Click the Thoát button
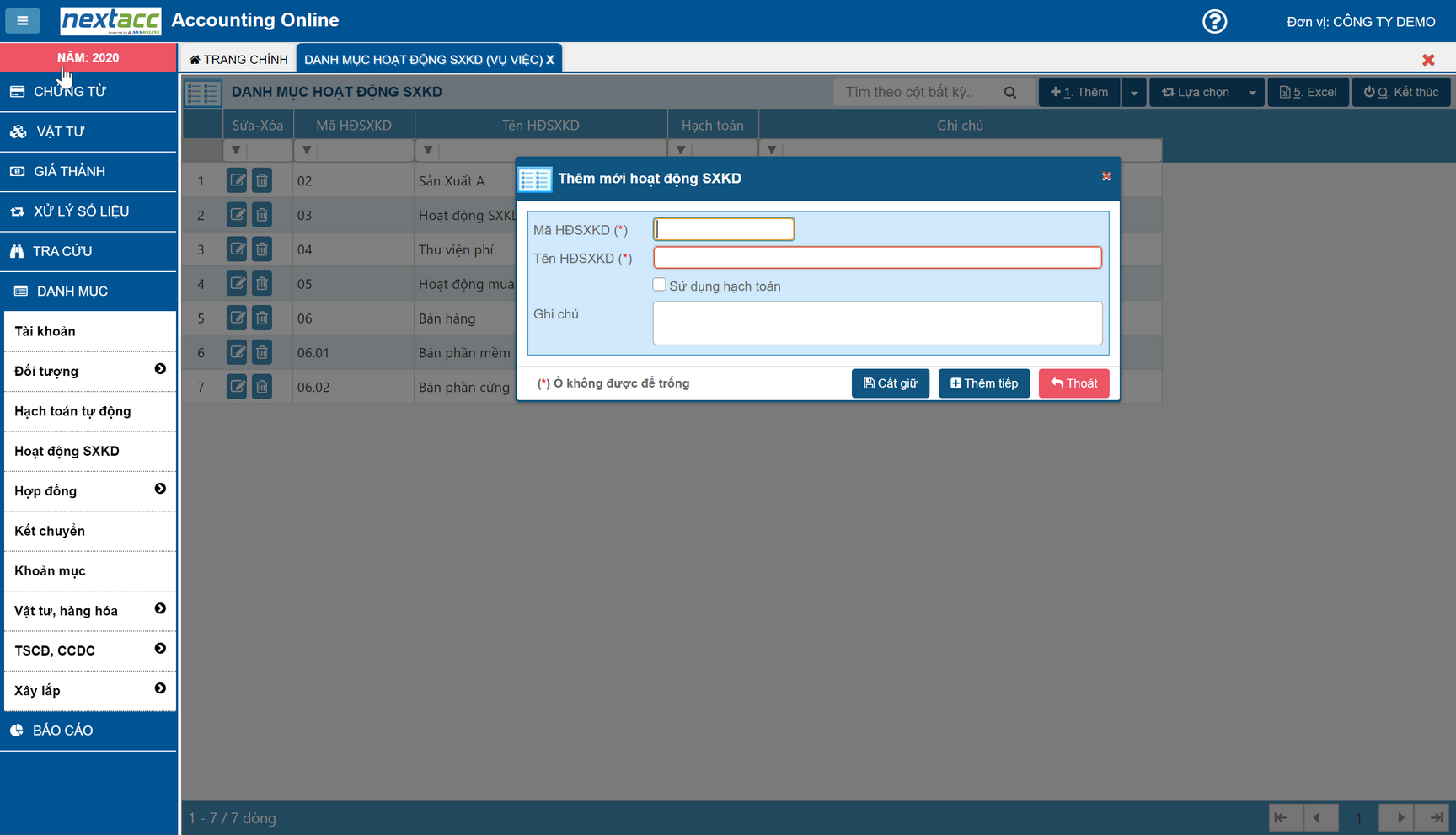 click(1073, 383)
